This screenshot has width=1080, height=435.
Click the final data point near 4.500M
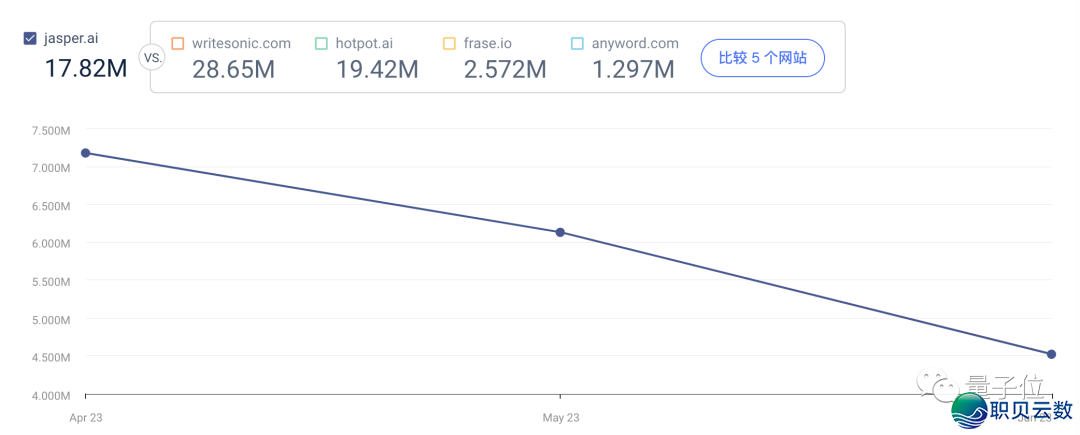point(1051,354)
